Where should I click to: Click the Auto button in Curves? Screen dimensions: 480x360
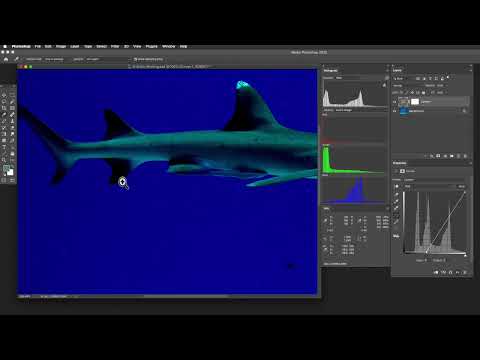click(462, 186)
